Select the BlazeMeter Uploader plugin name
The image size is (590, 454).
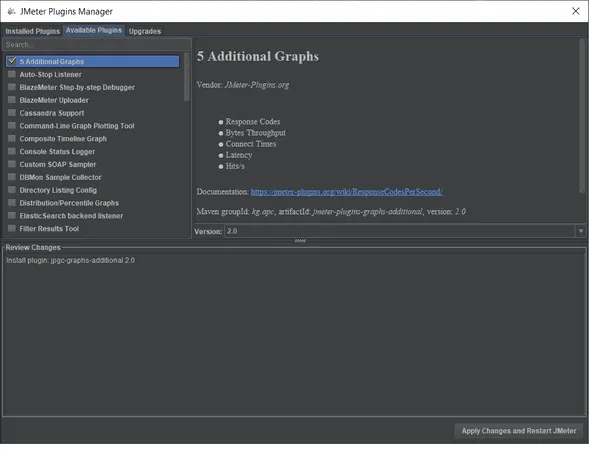point(54,100)
